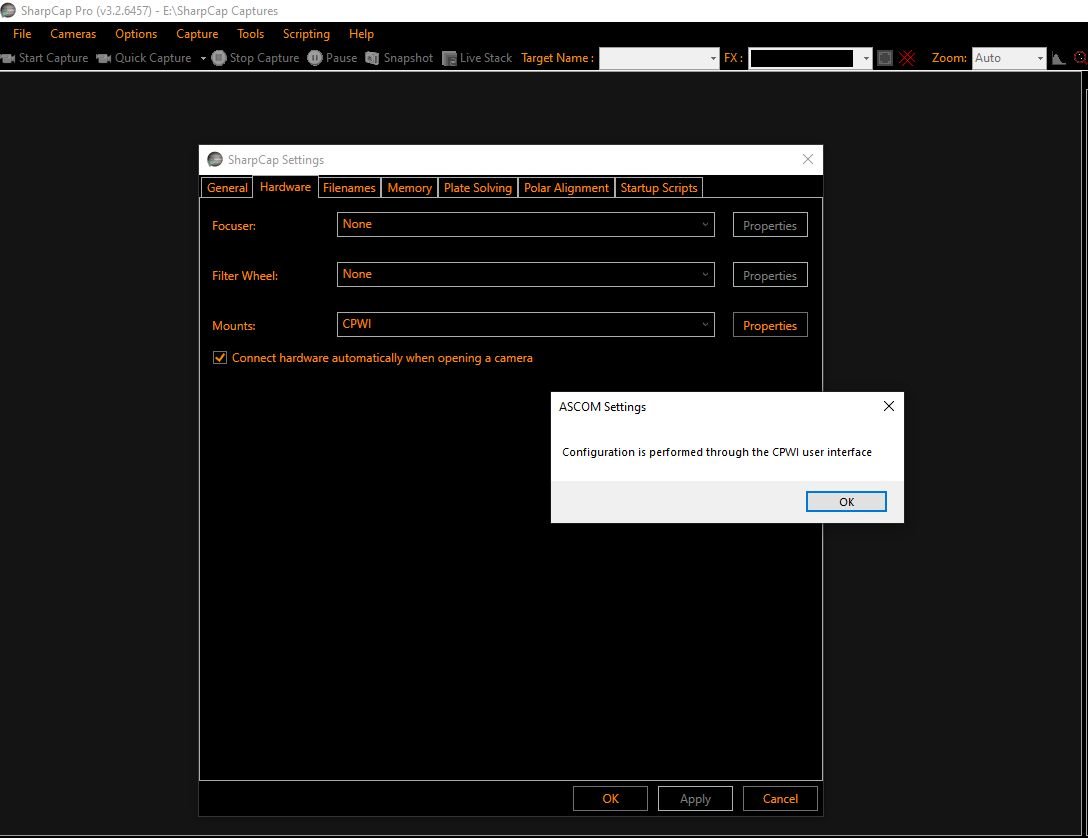Take a Snapshot from the toolbar
1088x838 pixels.
pyautogui.click(x=399, y=58)
